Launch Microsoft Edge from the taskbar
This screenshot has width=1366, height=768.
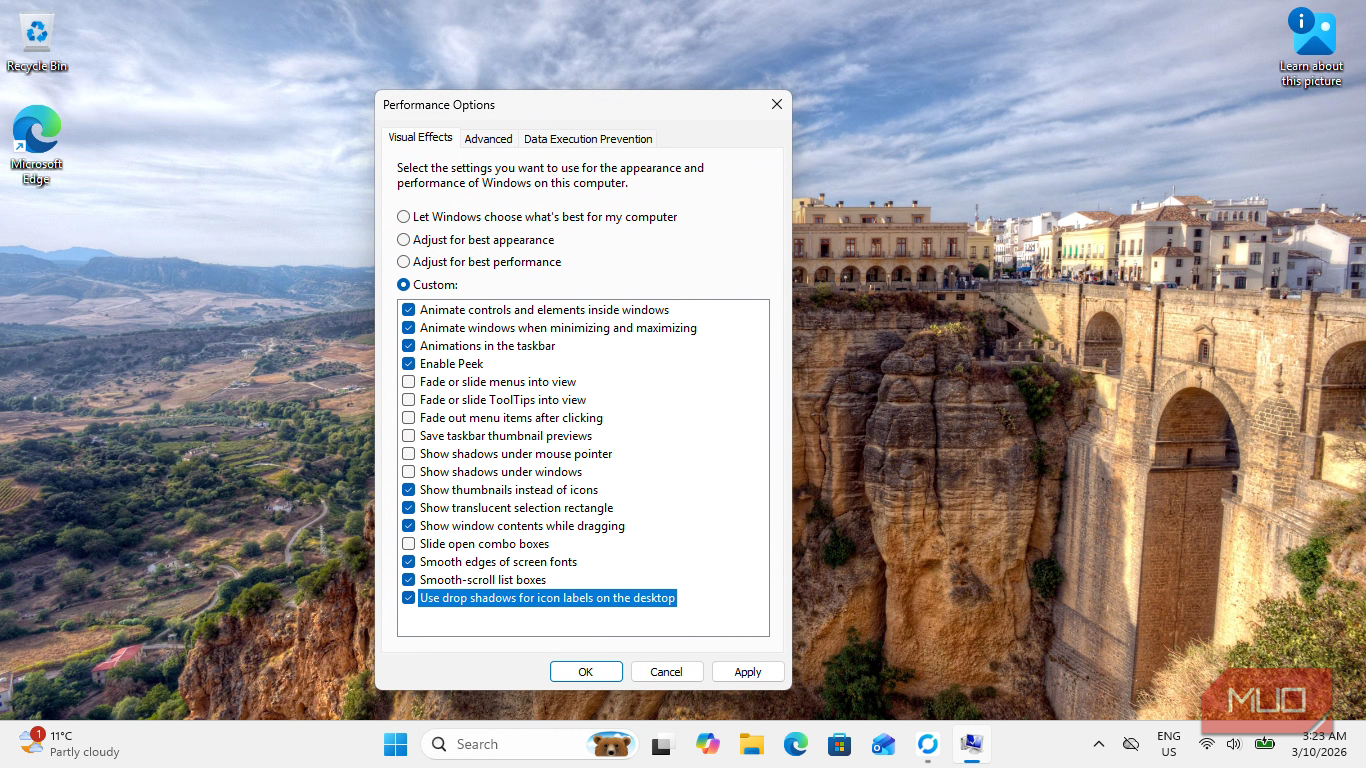point(796,744)
